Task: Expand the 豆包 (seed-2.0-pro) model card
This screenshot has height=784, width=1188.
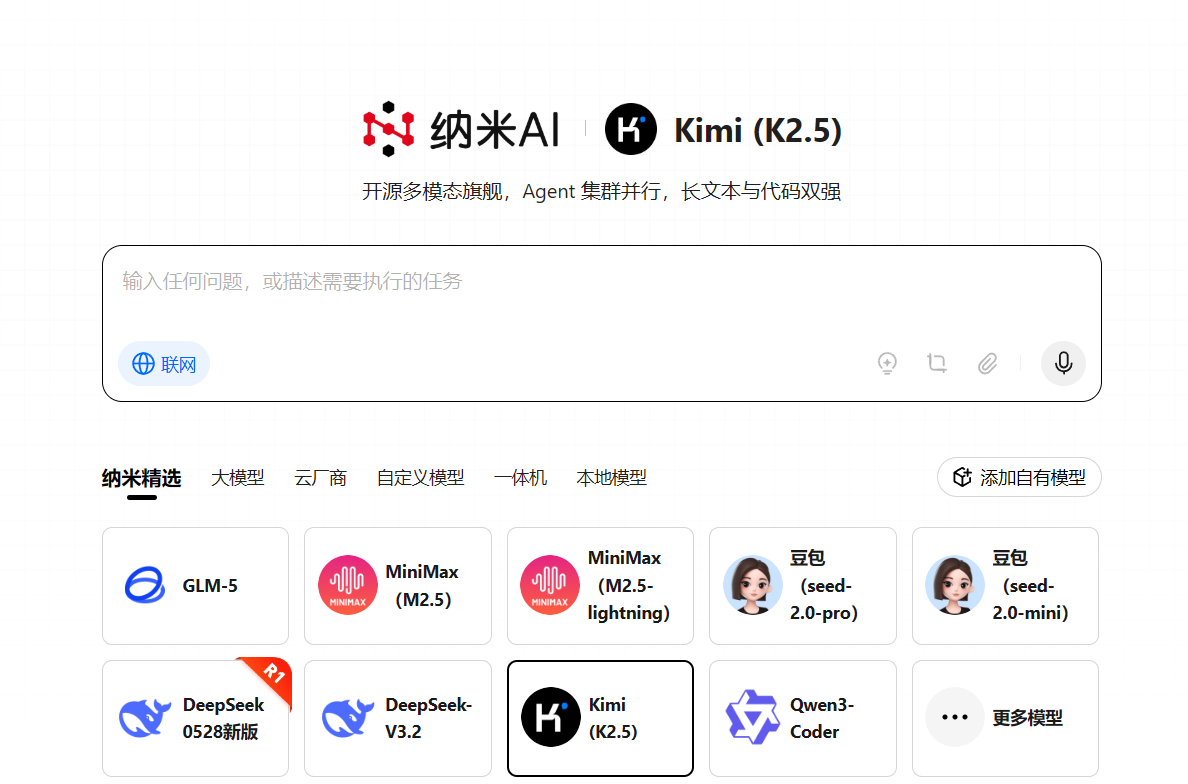Action: pos(802,586)
